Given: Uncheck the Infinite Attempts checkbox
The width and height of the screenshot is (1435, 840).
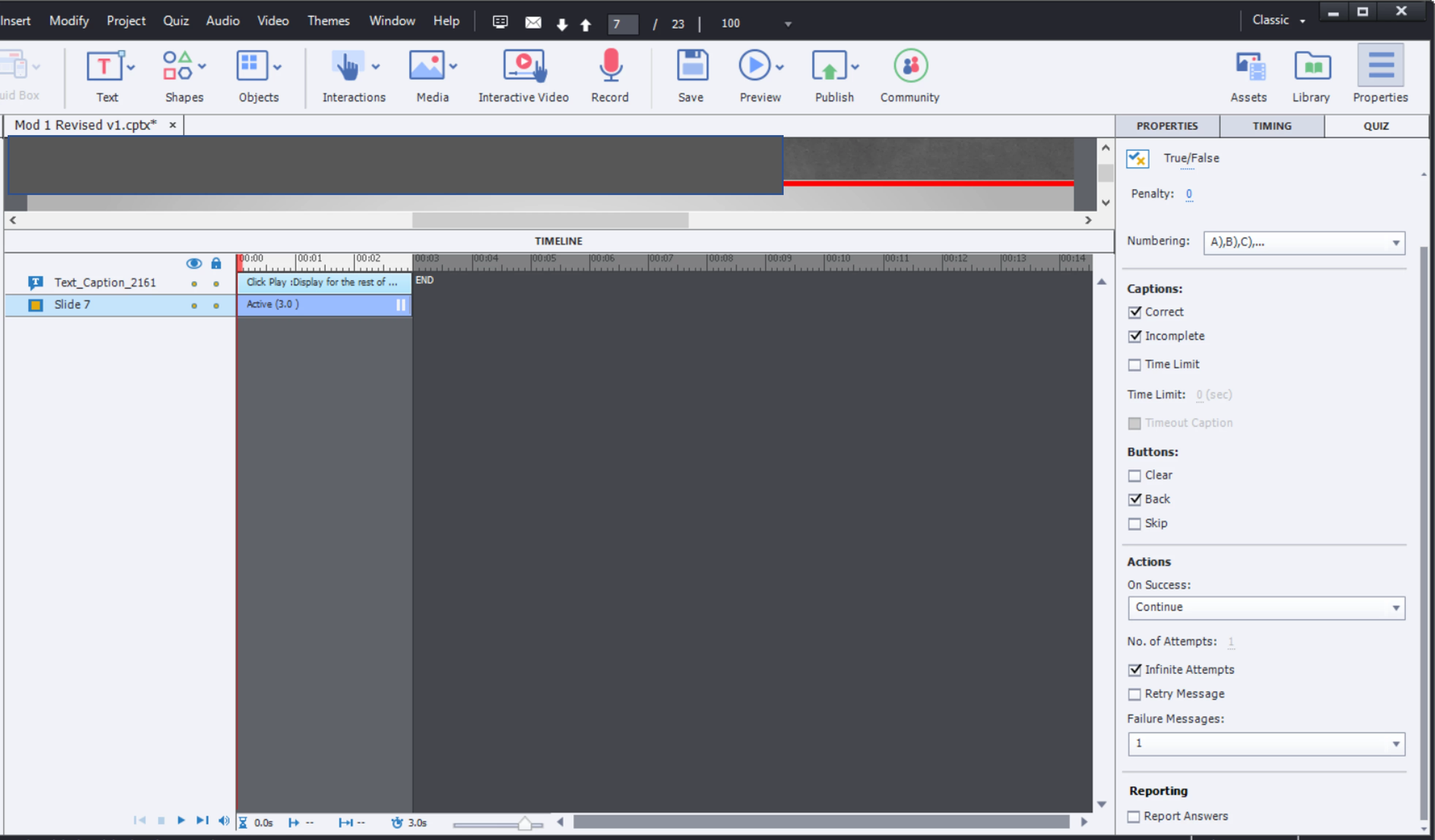Looking at the screenshot, I should tap(1134, 670).
